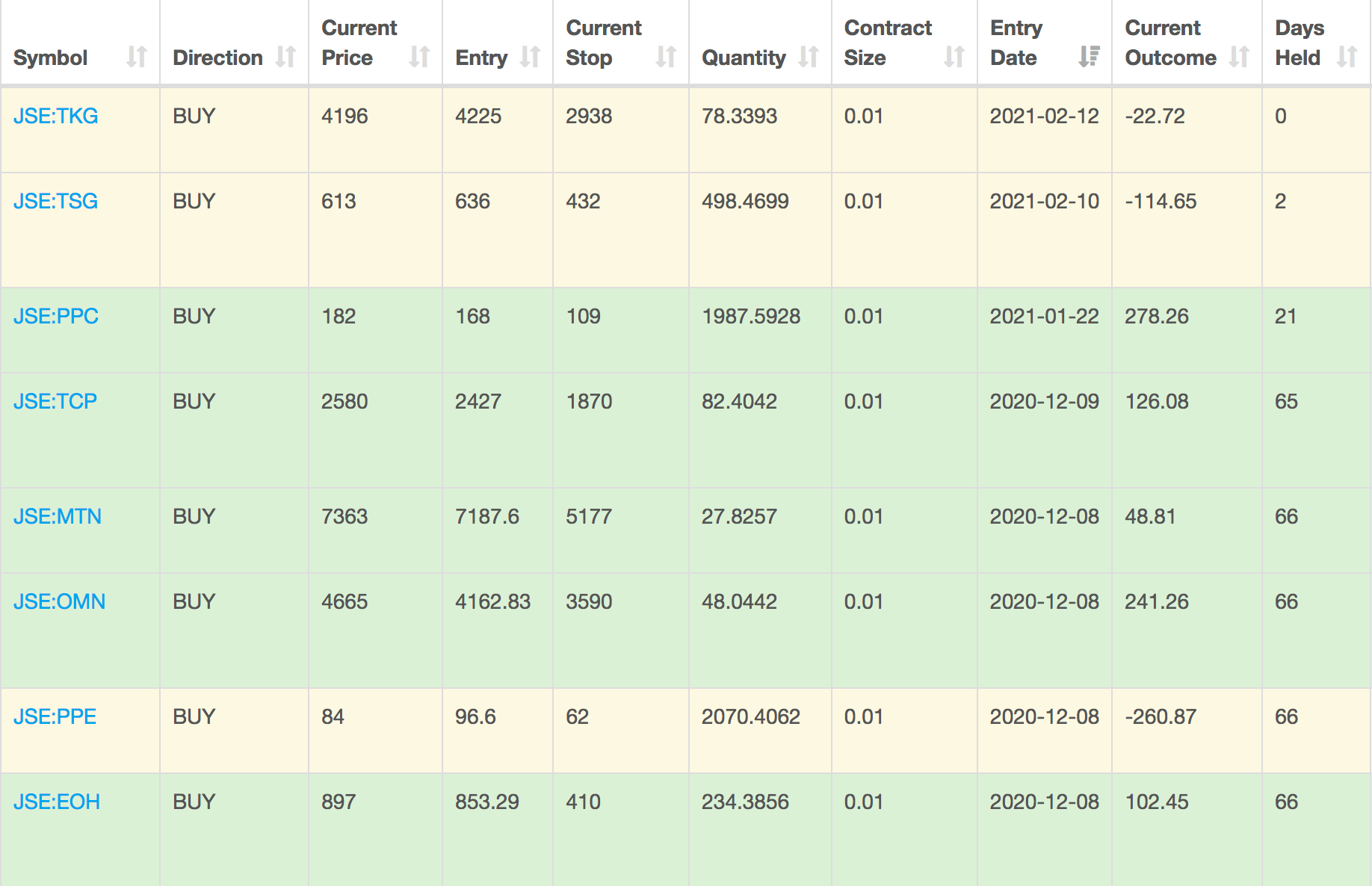Viewport: 1372px width, 886px height.
Task: Select quantity 48.0442
Action: point(739,601)
